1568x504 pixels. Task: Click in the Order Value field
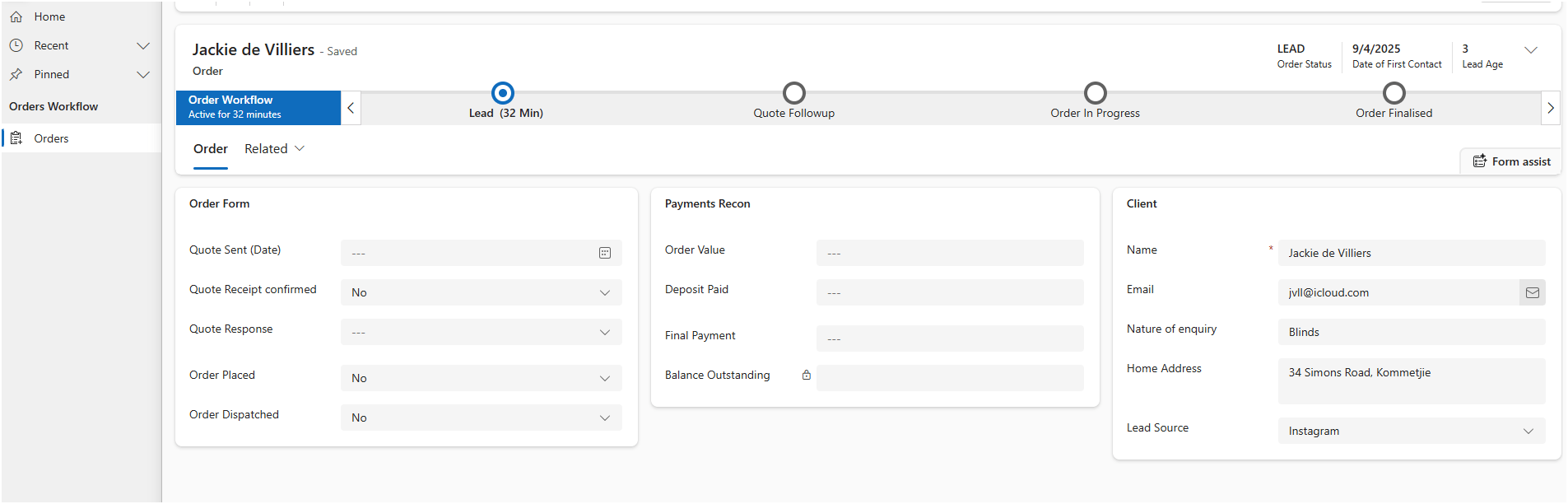950,253
